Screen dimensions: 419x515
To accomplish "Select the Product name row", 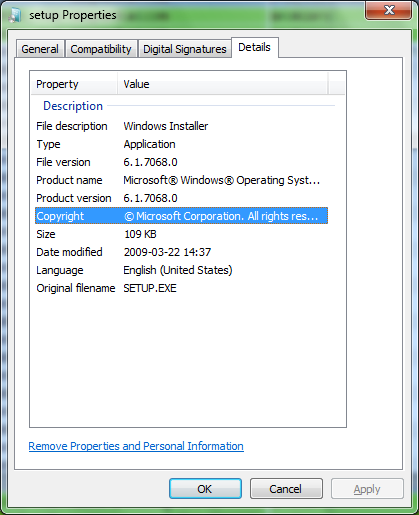I will pyautogui.click(x=181, y=180).
